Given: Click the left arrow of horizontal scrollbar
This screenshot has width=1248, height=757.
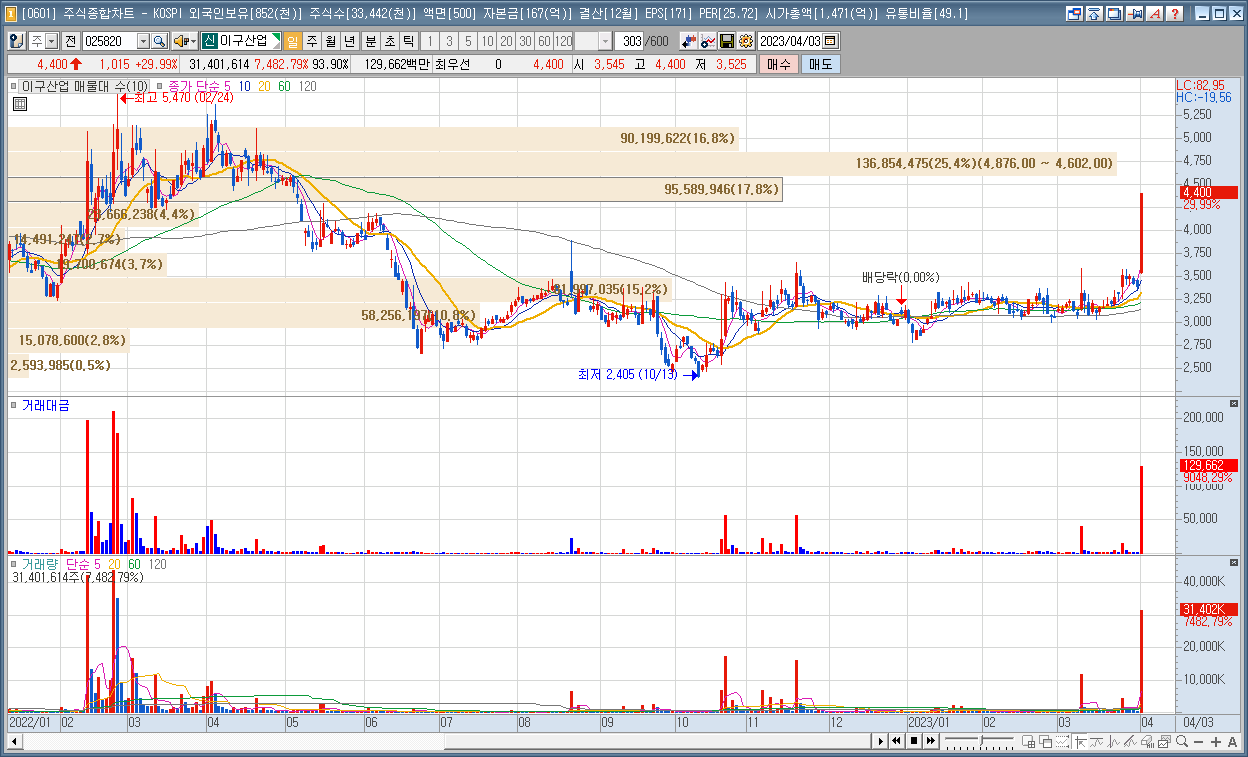Looking at the screenshot, I should click(x=14, y=742).
